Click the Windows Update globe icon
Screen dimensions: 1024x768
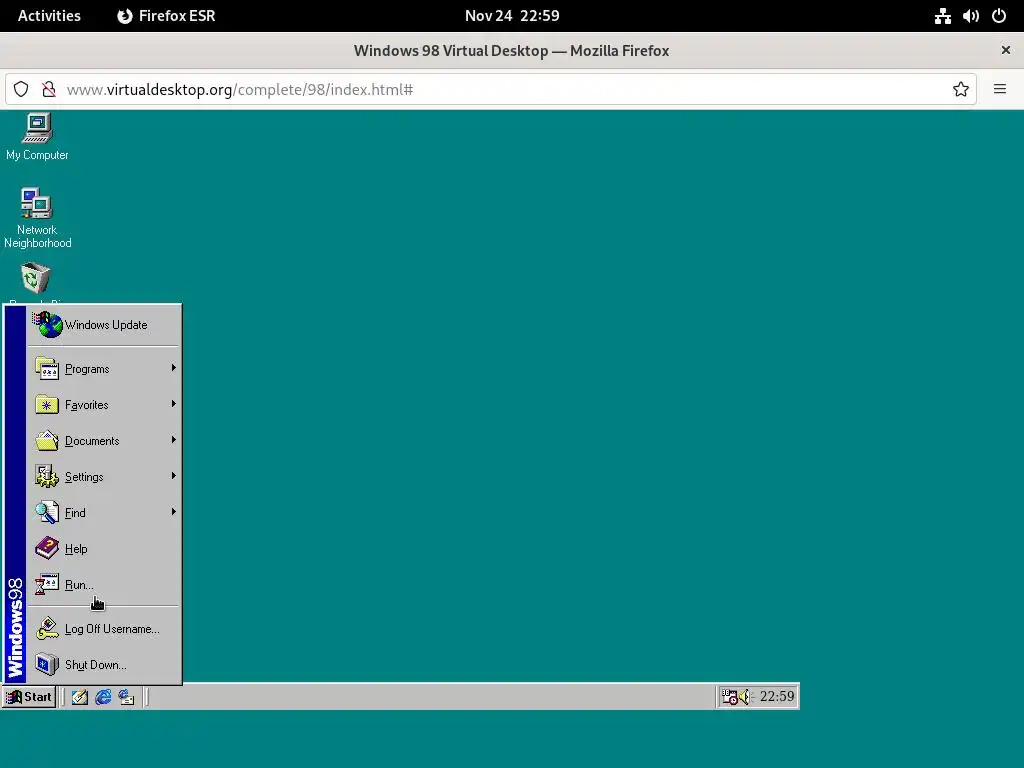pos(48,325)
